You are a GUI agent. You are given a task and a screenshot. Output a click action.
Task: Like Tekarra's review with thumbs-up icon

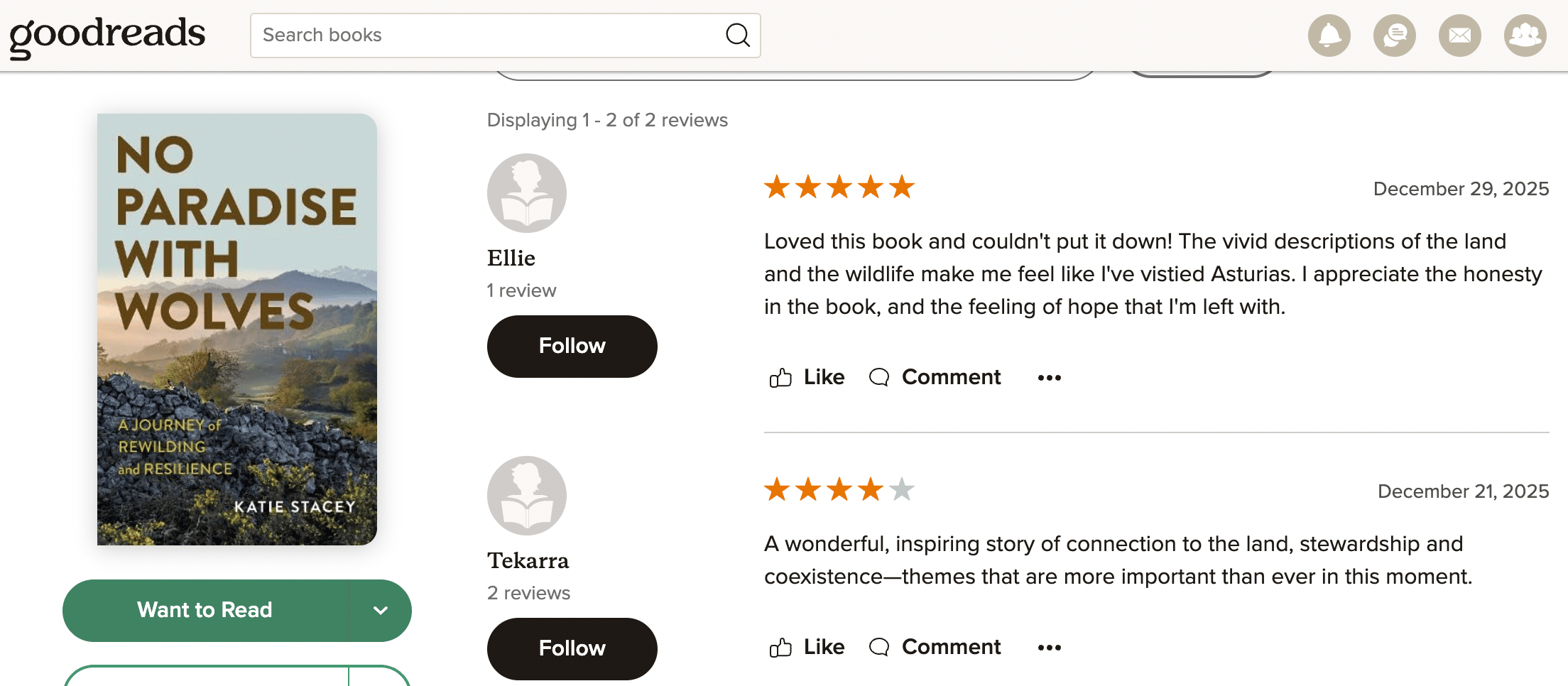[x=780, y=648]
